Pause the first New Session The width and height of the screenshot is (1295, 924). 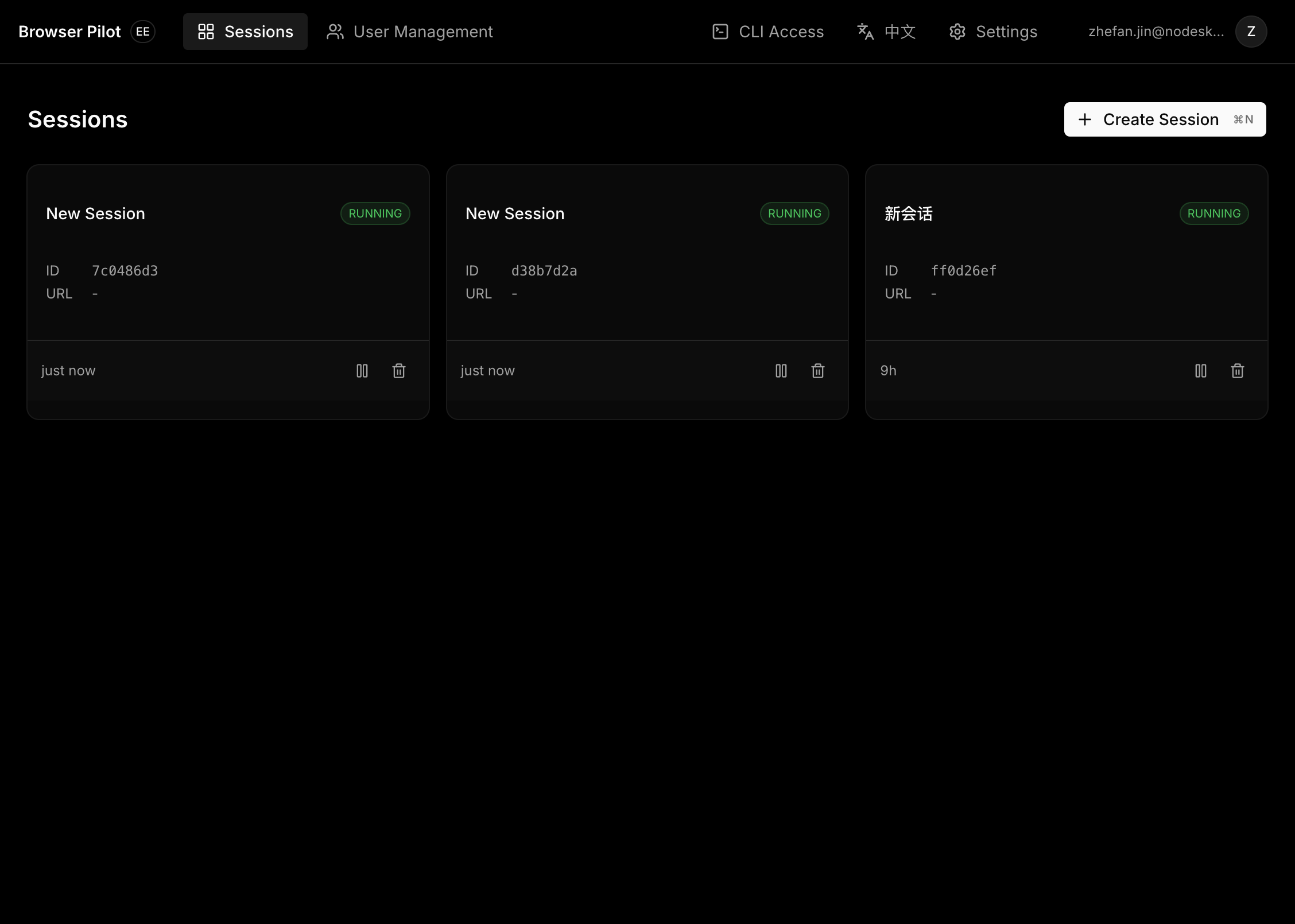[x=362, y=371]
